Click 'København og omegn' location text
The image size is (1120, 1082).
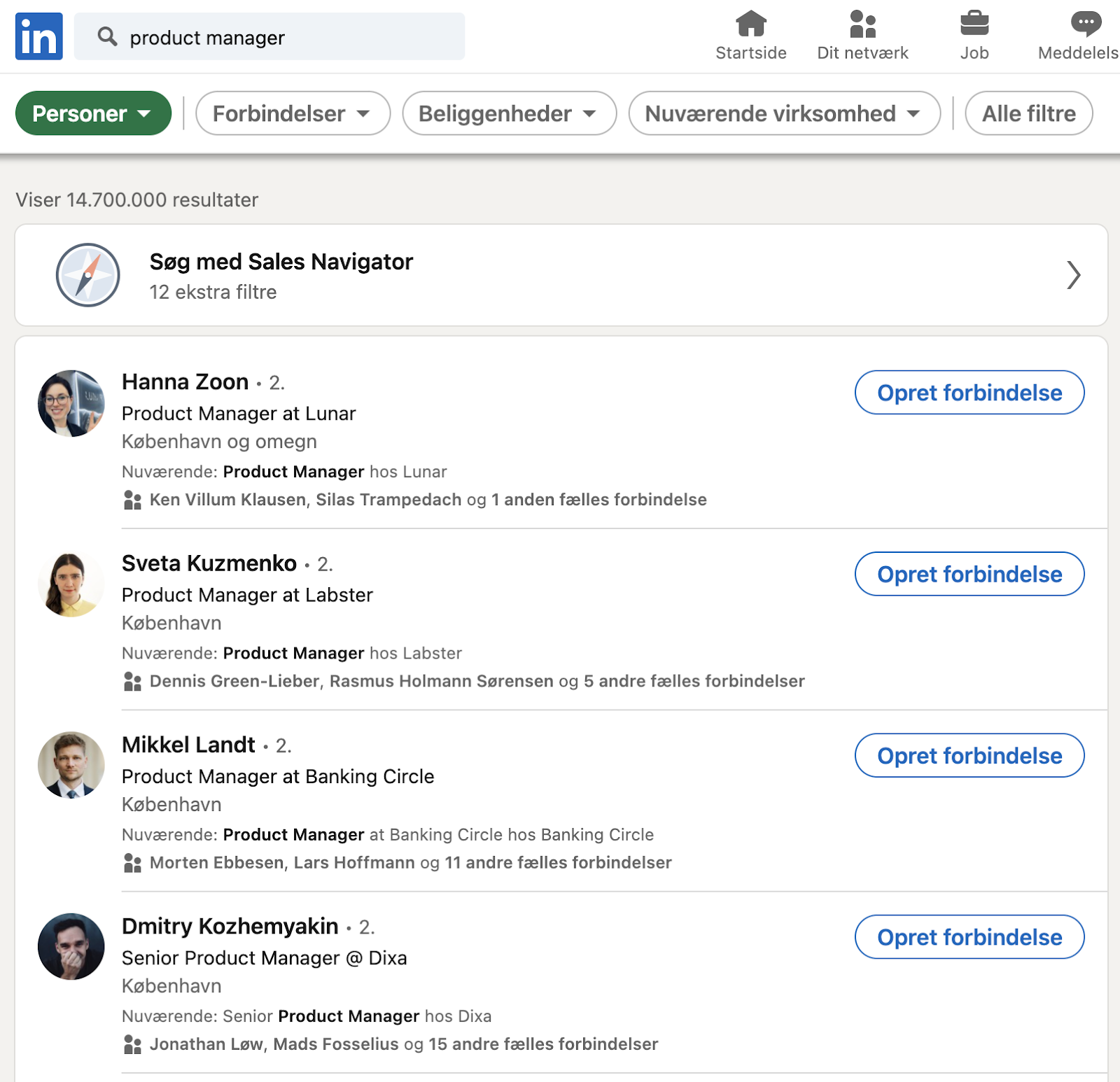(x=219, y=442)
